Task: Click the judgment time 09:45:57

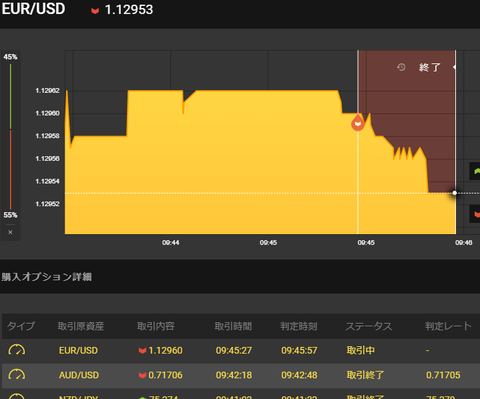Action: (299, 351)
